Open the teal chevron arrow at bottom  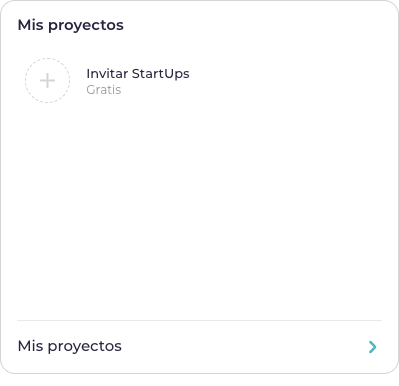click(372, 347)
